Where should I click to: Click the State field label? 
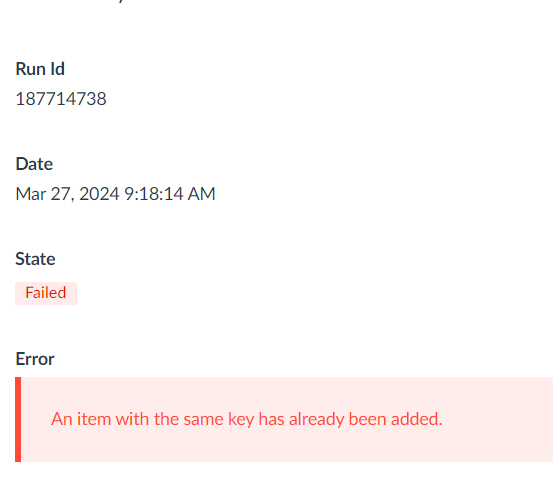click(x=35, y=259)
